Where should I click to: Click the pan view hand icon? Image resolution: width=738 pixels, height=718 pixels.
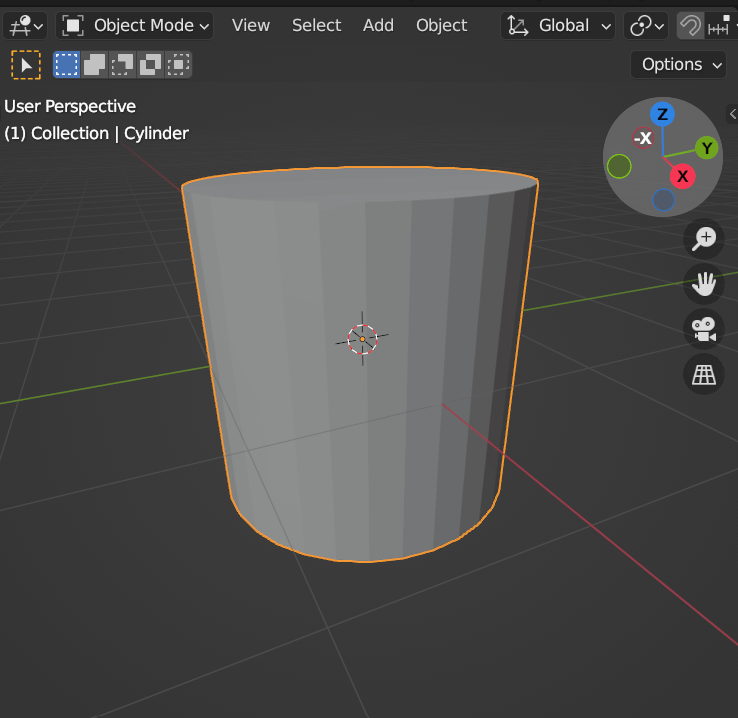point(704,284)
